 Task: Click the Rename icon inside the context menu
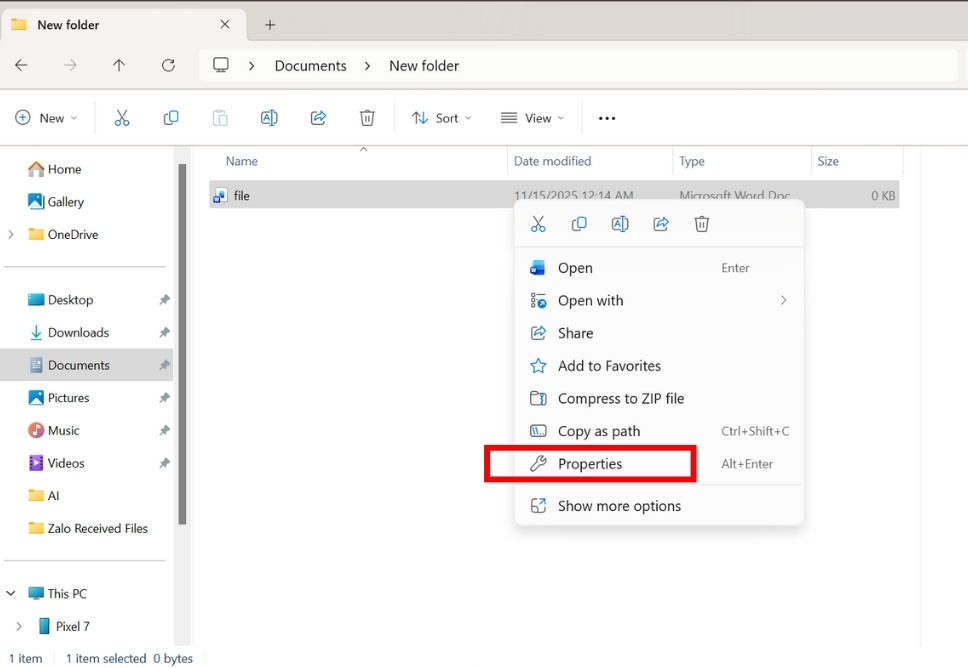[x=619, y=223]
